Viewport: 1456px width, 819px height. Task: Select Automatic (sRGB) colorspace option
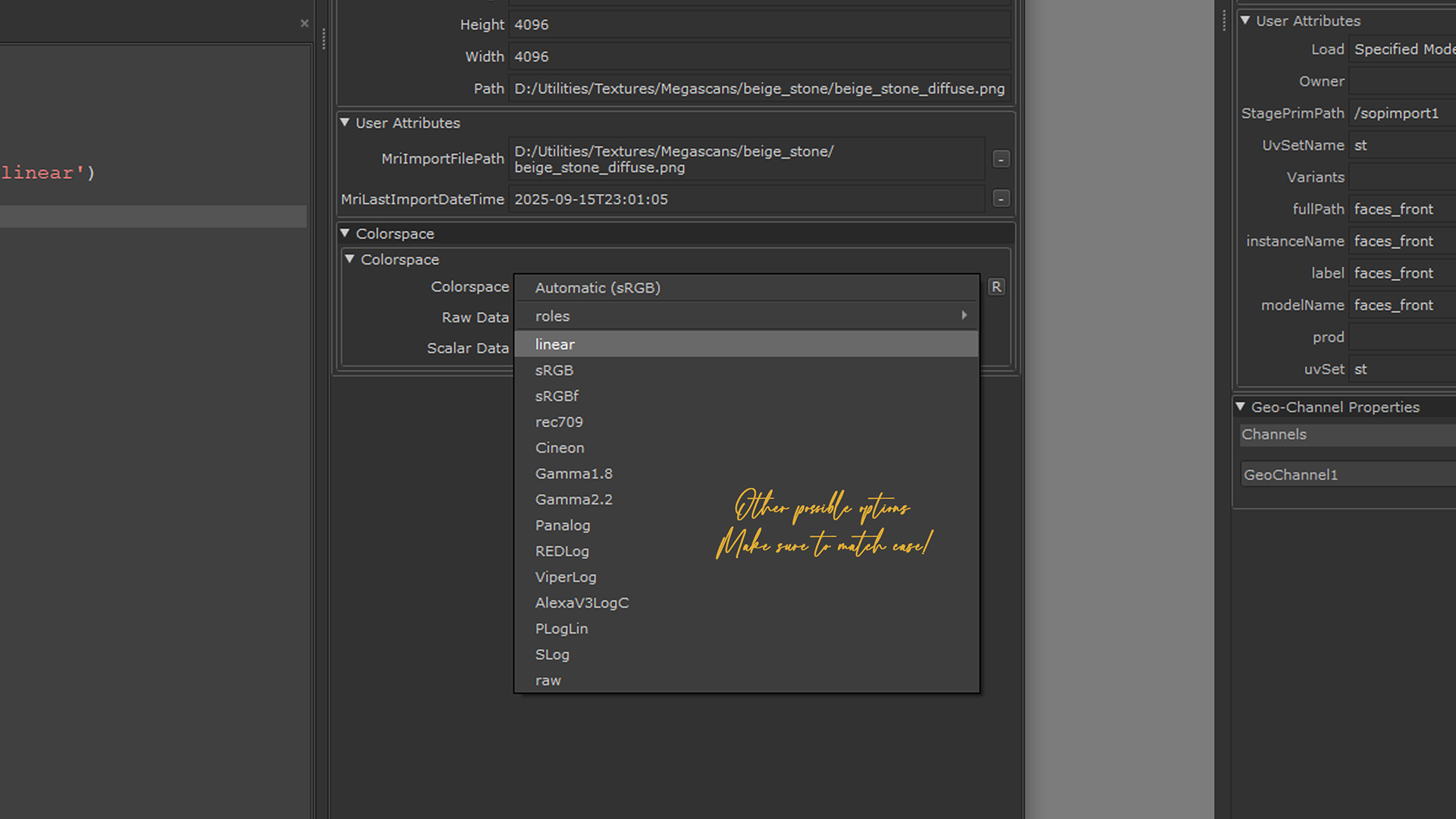598,287
